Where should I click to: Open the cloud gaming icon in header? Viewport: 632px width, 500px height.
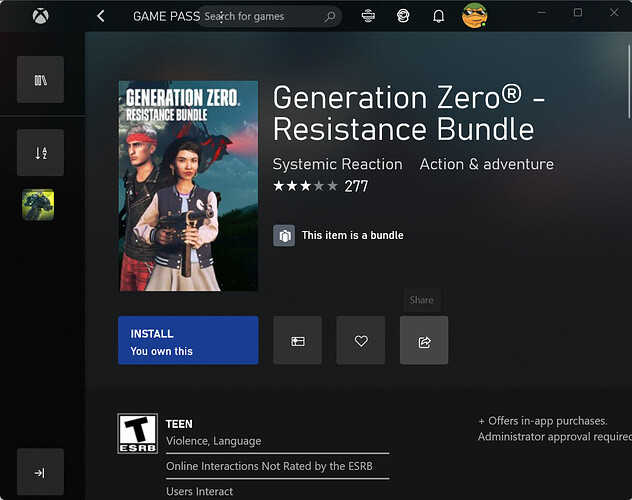click(368, 16)
